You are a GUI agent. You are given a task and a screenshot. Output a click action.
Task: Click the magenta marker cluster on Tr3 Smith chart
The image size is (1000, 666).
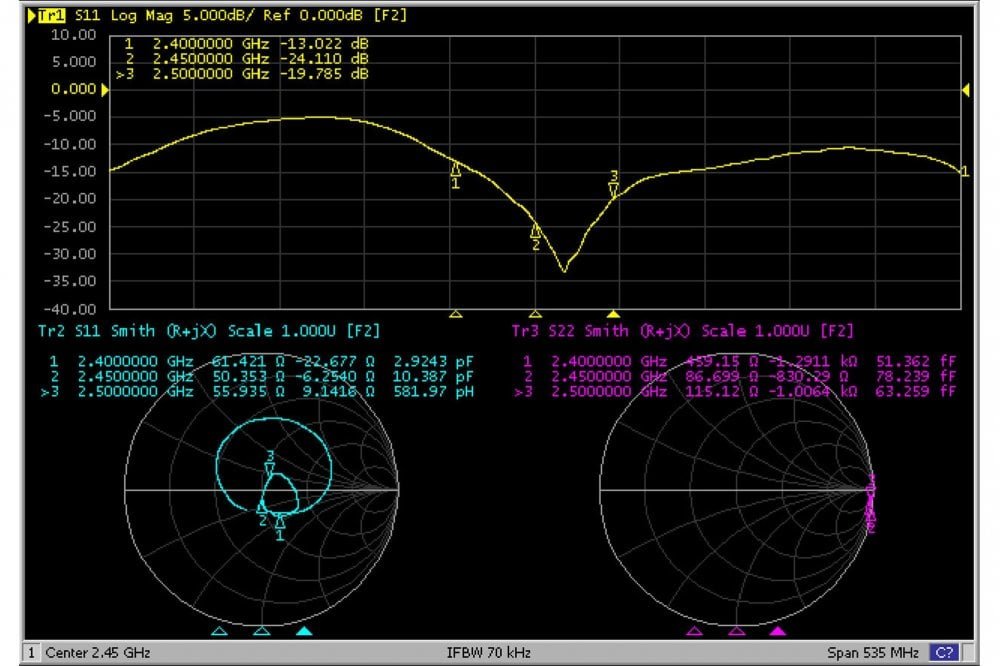[871, 503]
